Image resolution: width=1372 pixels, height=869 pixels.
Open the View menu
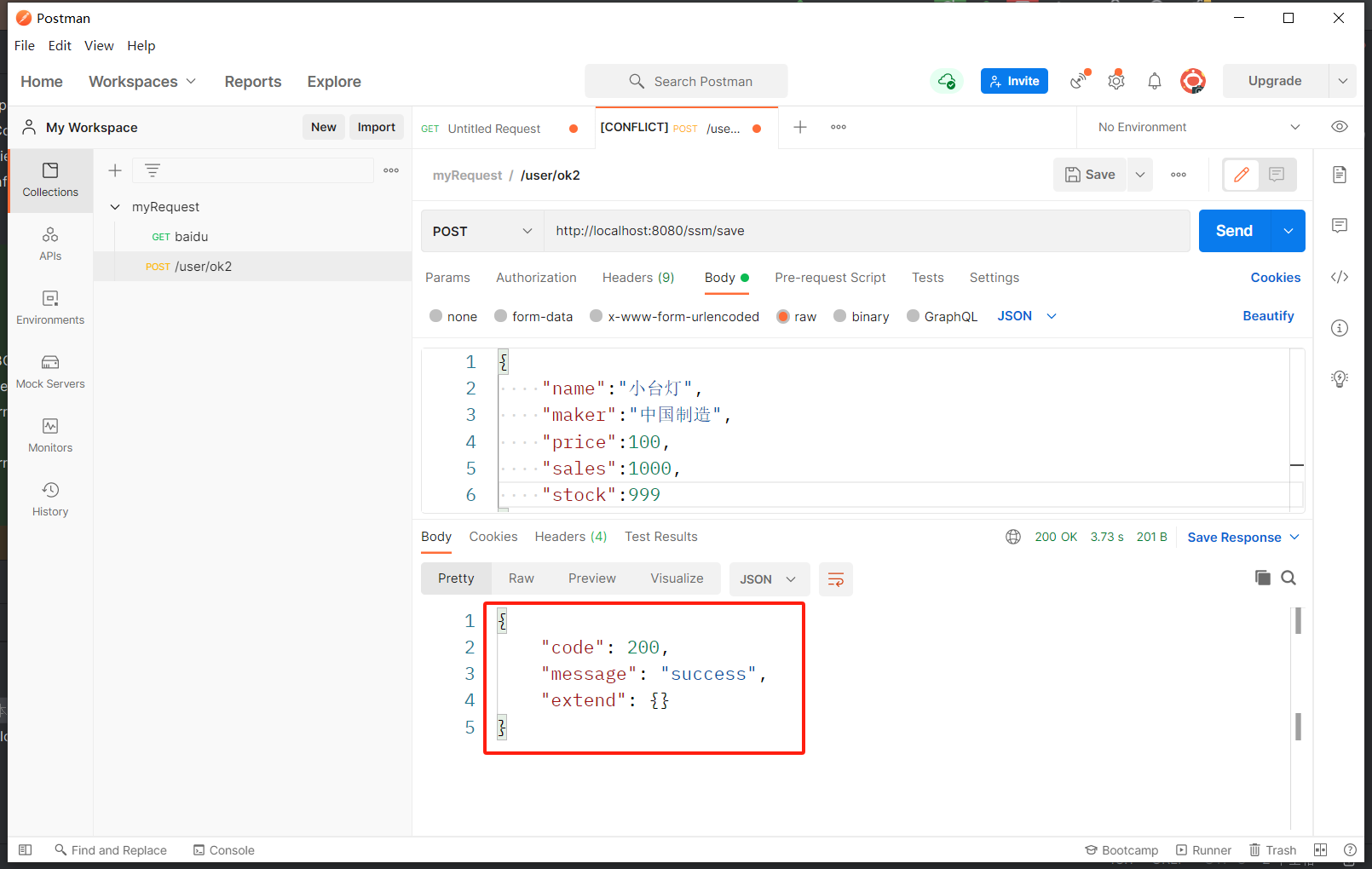tap(99, 46)
